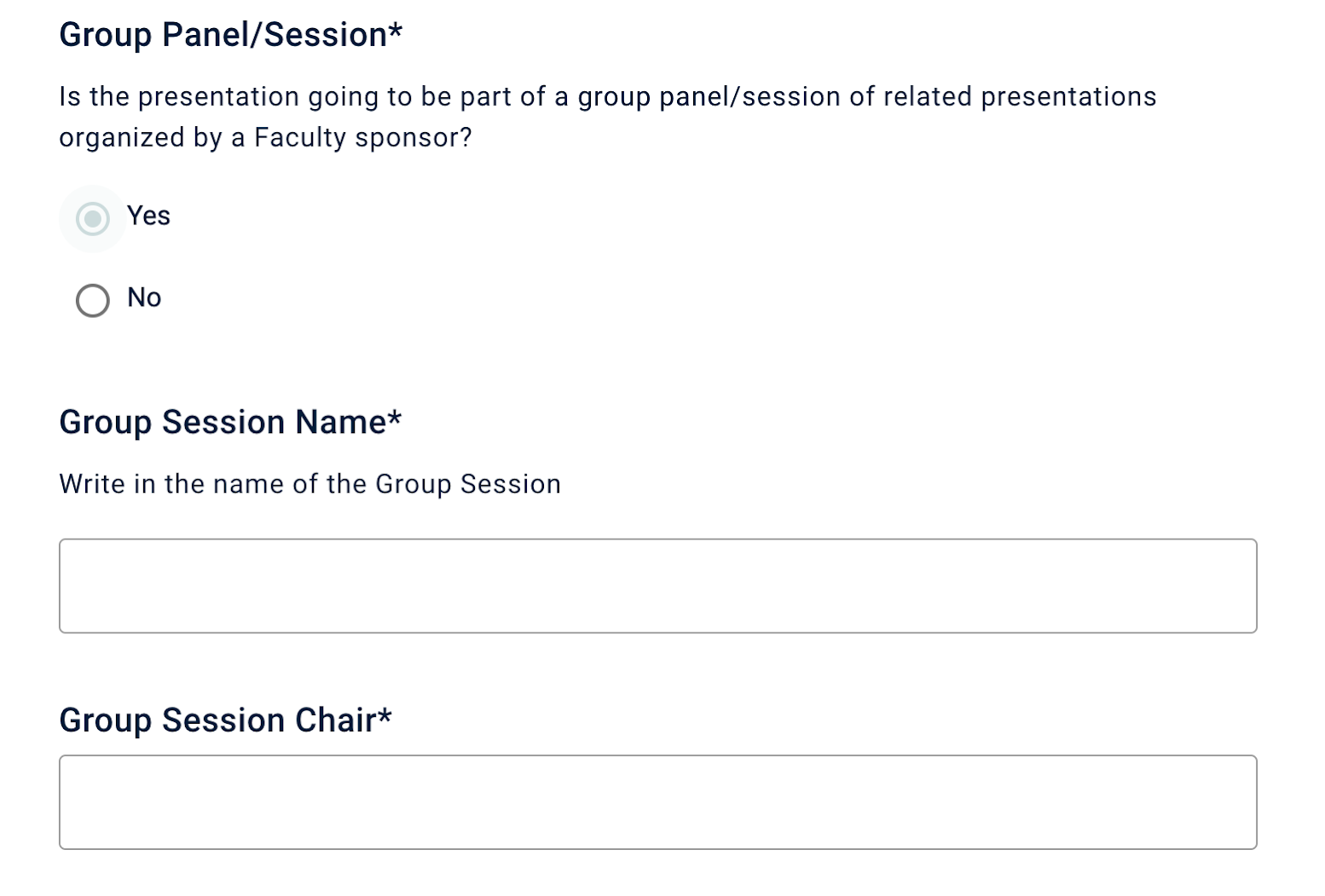Click the "Yes" option label text
This screenshot has height=896, width=1325.
148,216
